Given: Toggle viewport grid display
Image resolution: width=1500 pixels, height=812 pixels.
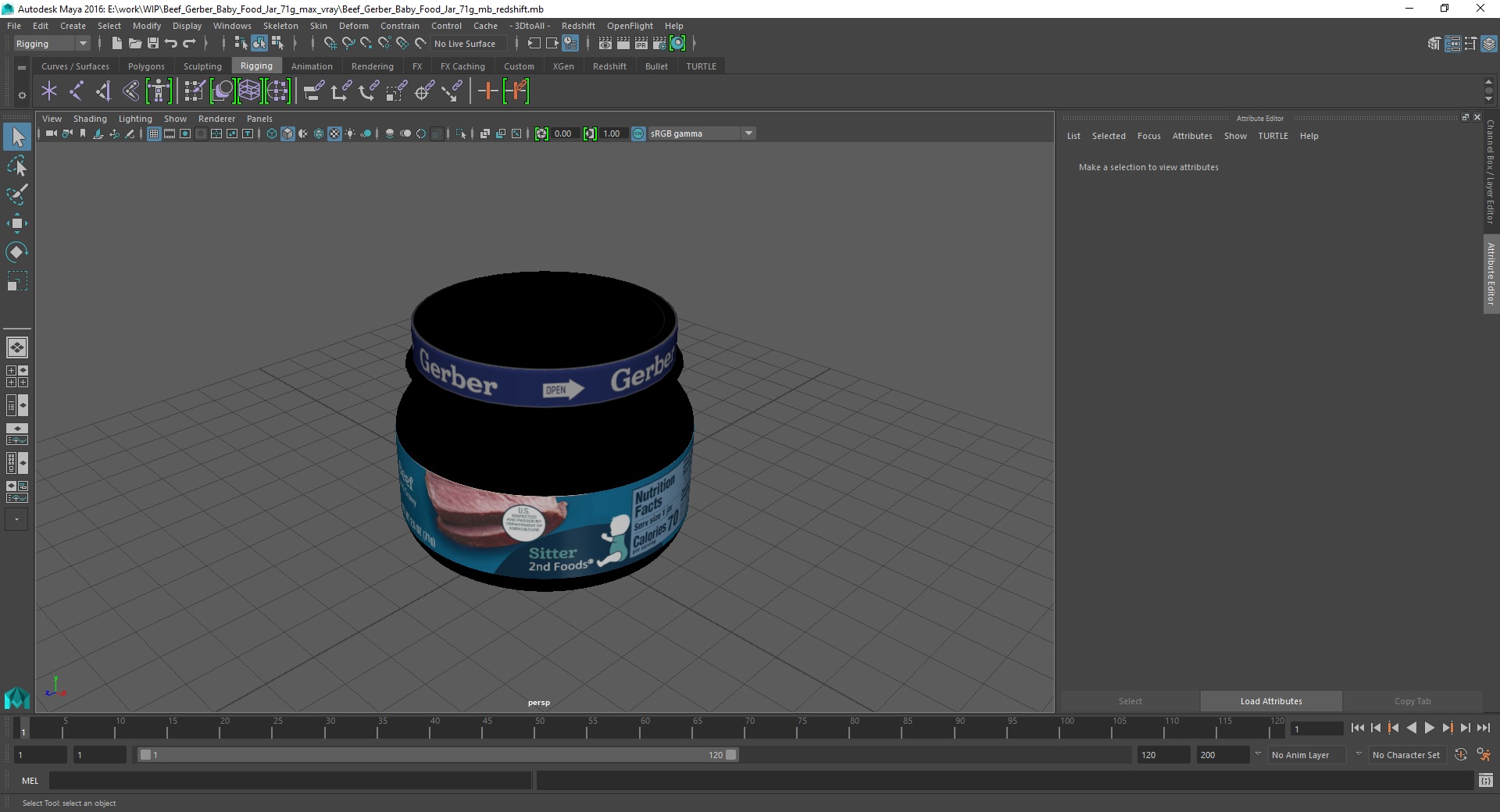Looking at the screenshot, I should pos(154,134).
